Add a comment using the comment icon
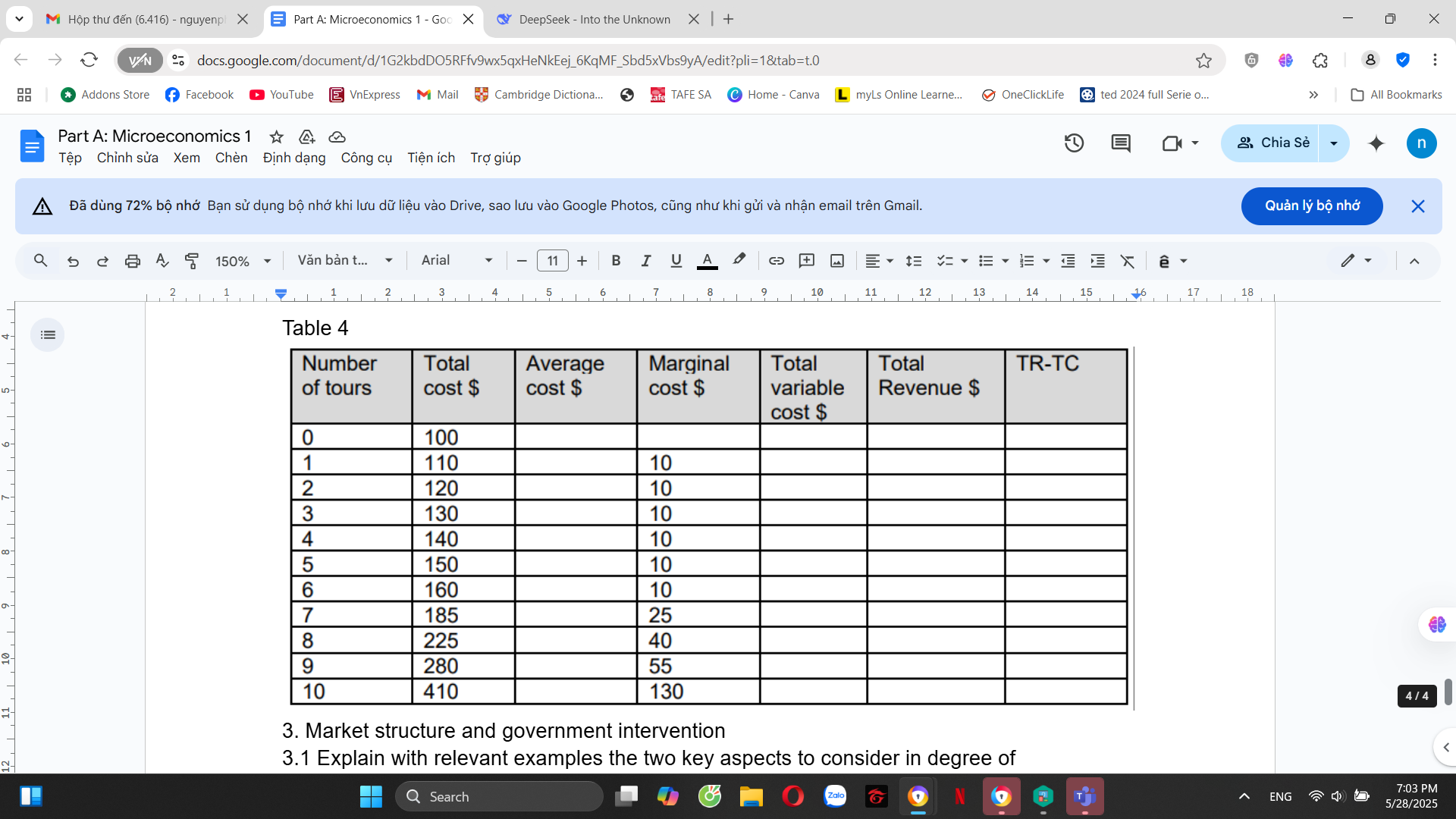The width and height of the screenshot is (1456, 819). tap(806, 260)
